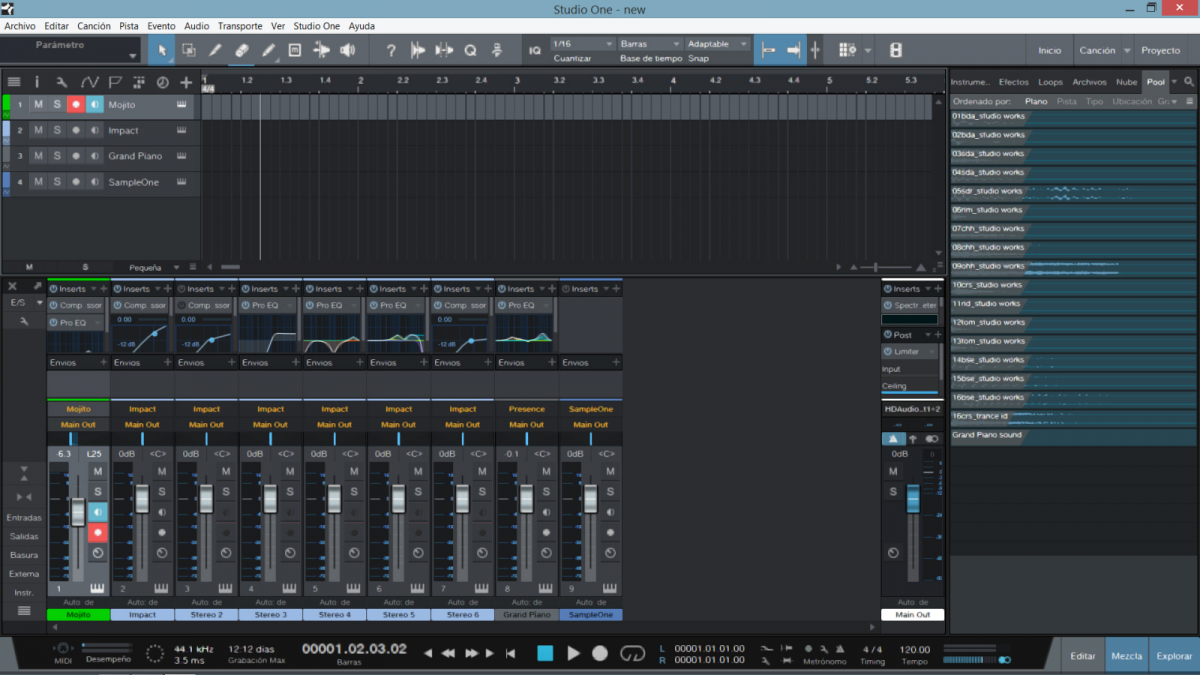
Task: Start playback with the play button
Action: pos(573,653)
